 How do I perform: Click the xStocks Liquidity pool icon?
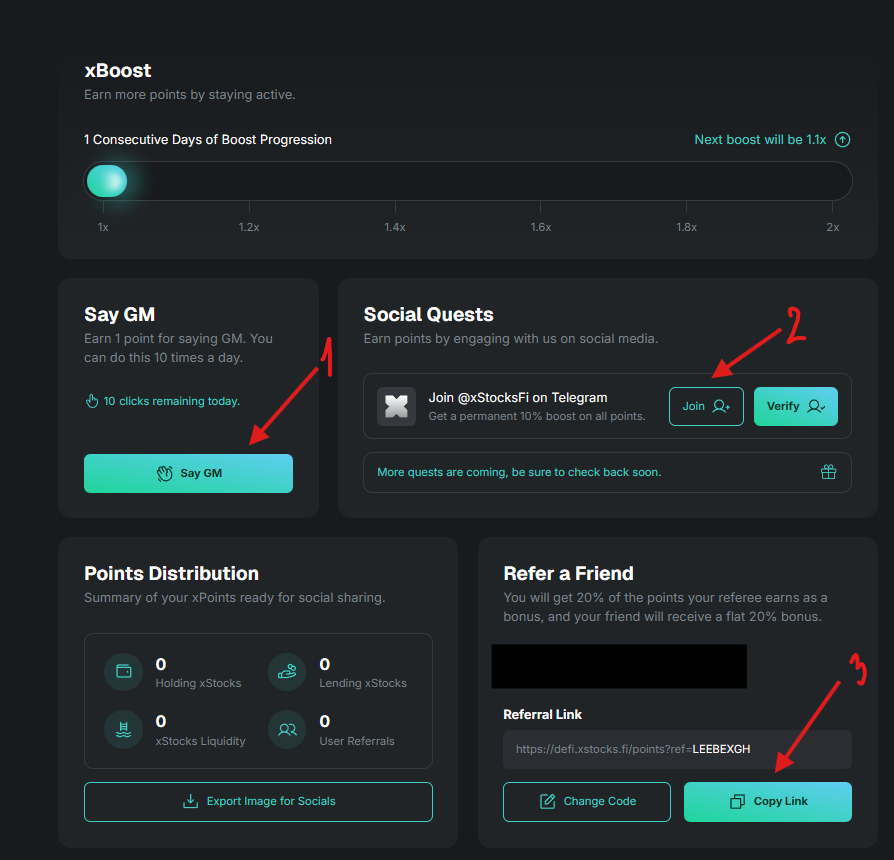(124, 729)
